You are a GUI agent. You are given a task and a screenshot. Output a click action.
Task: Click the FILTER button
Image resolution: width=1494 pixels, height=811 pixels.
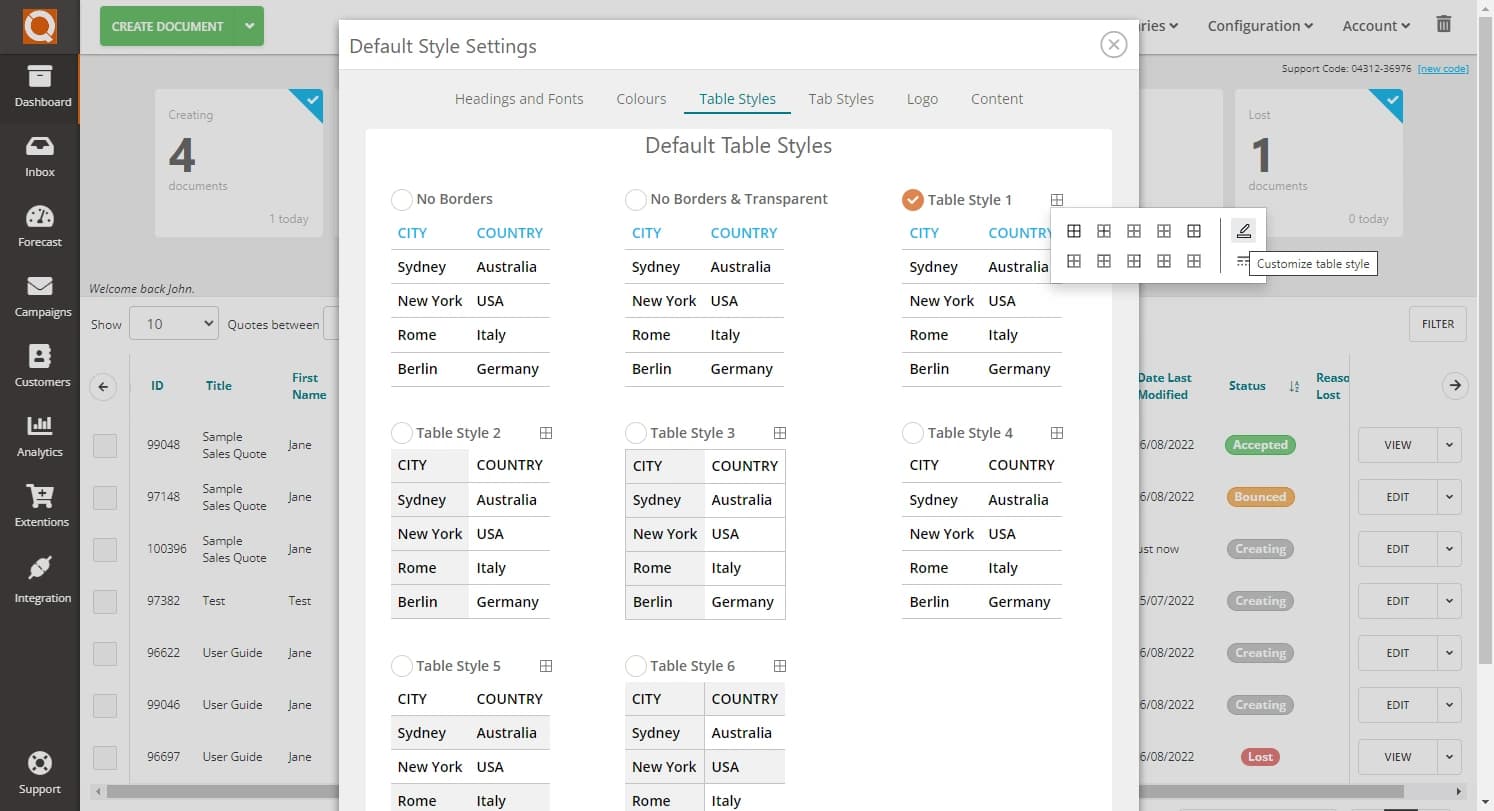(1437, 323)
